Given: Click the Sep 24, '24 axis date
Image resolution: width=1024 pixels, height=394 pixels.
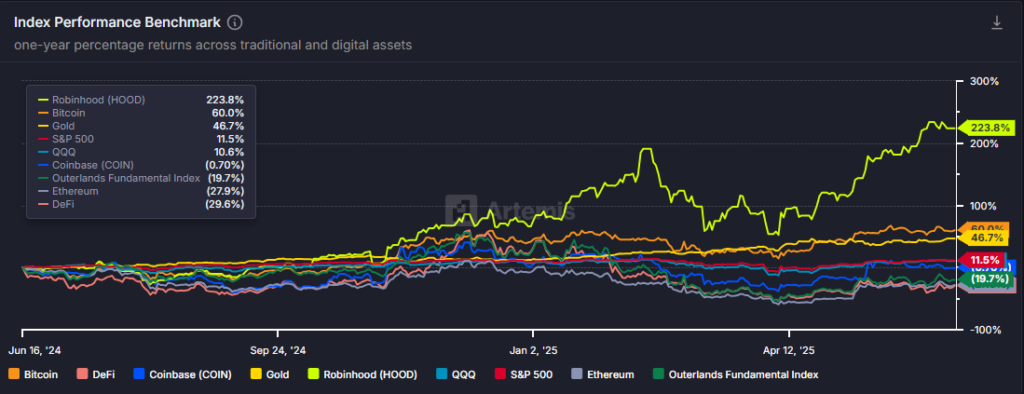Looking at the screenshot, I should (278, 350).
